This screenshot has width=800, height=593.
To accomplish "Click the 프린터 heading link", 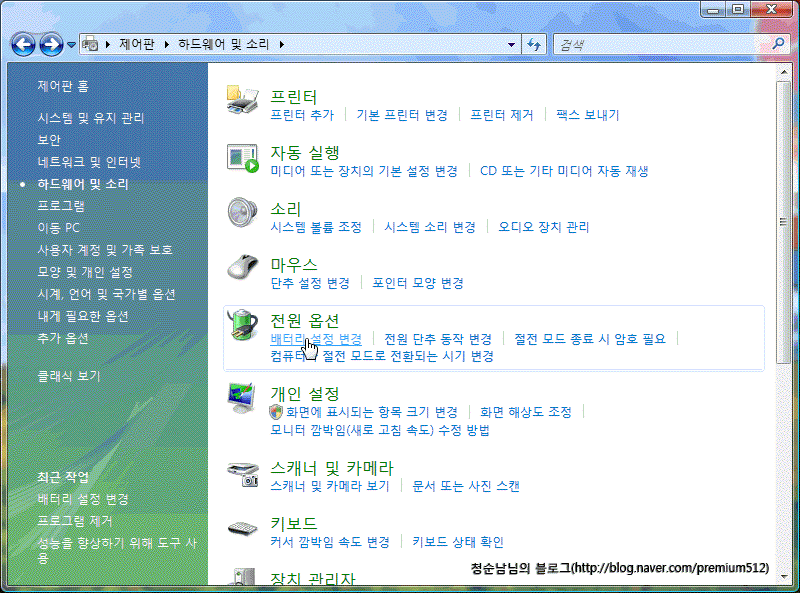I will click(294, 96).
